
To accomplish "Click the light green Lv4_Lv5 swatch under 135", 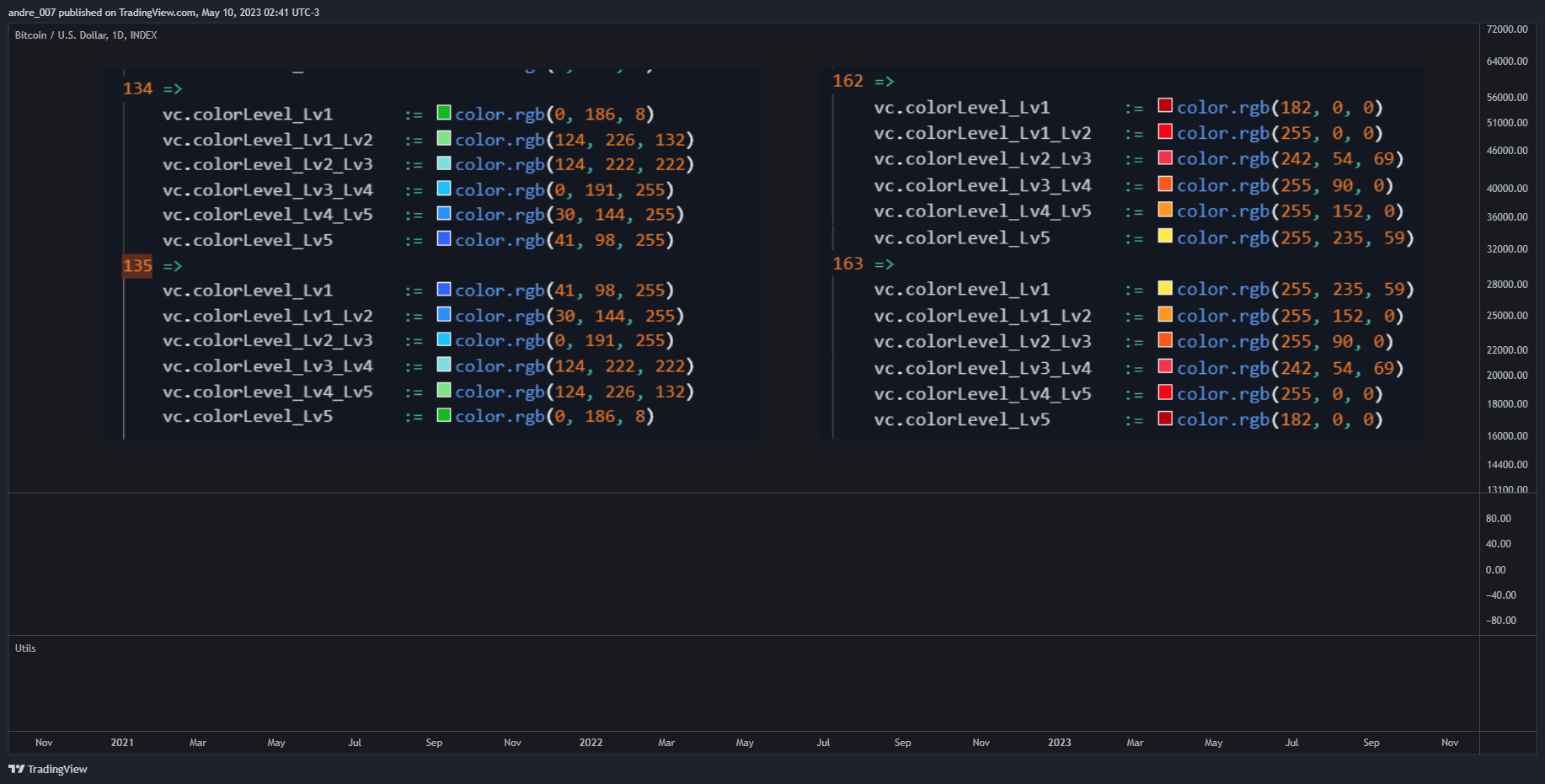I will 444,391.
